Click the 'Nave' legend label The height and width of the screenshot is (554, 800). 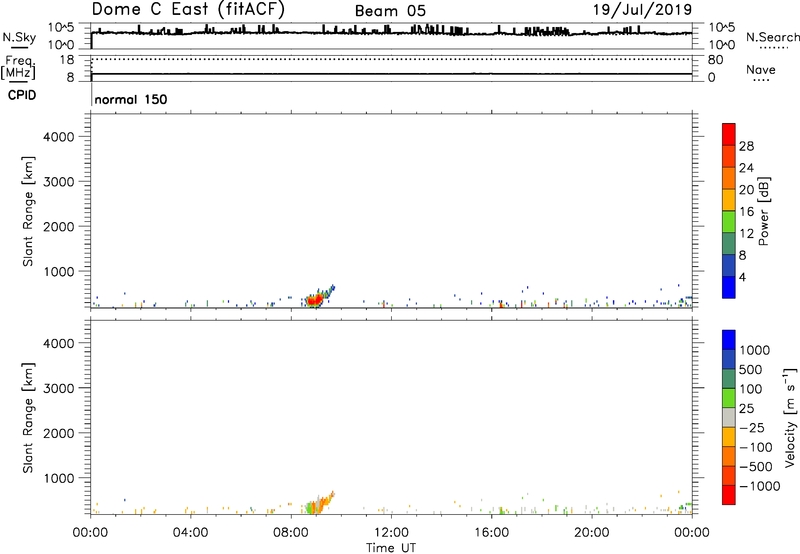point(760,69)
